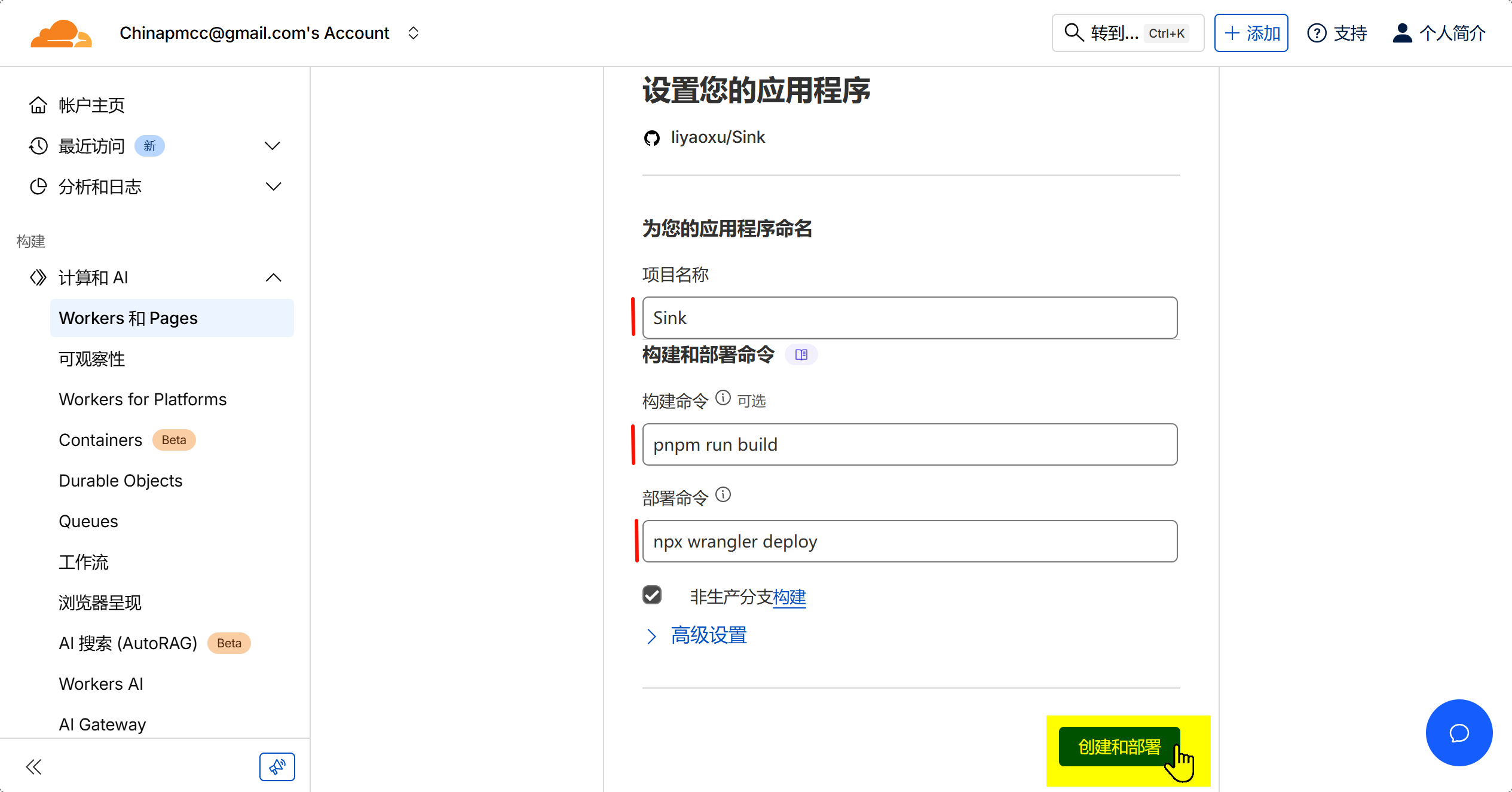Expand the 分析和日志 section
The height and width of the screenshot is (792, 1512).
point(273,186)
